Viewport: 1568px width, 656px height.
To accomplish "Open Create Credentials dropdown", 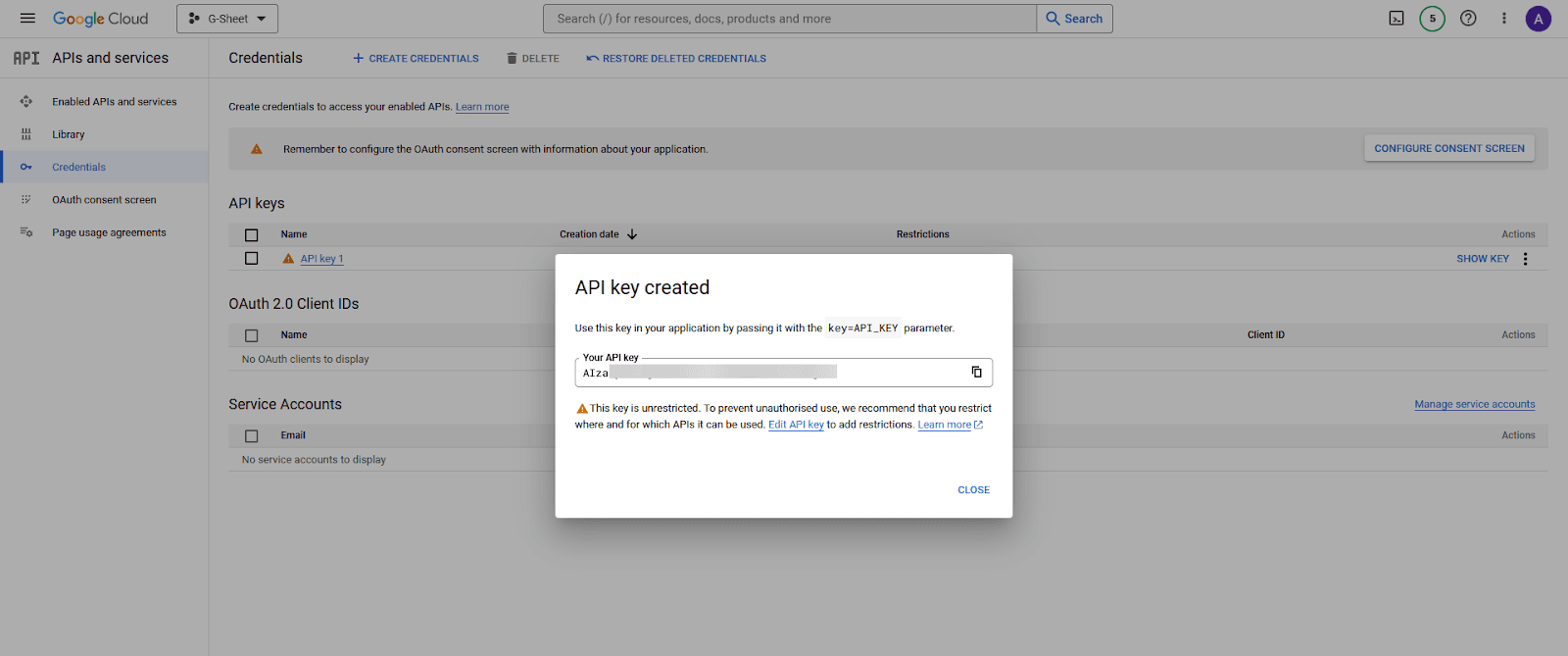I will (416, 59).
